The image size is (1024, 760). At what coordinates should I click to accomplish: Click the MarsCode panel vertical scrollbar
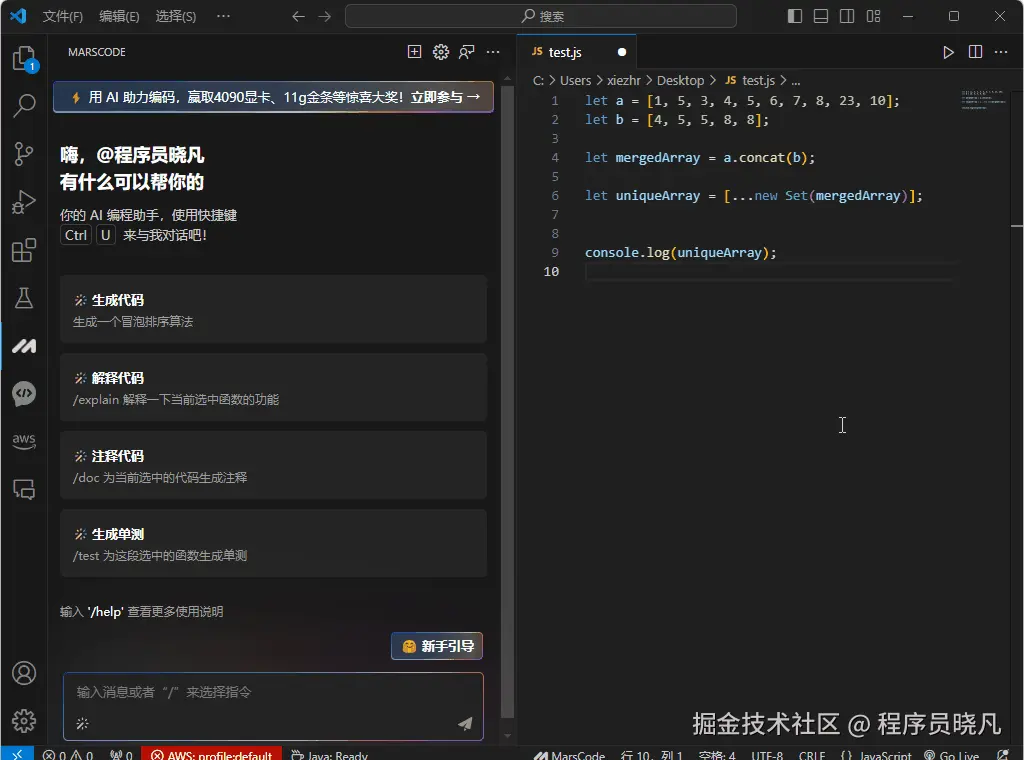(x=507, y=404)
